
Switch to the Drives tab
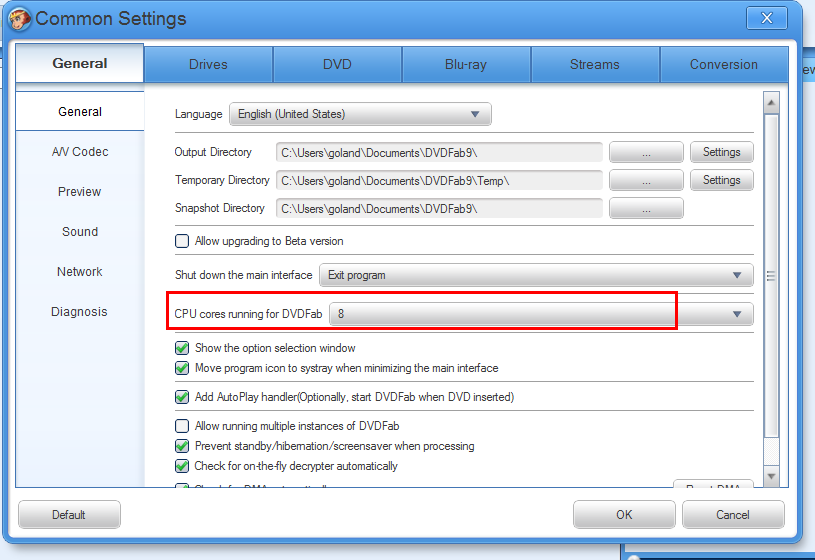(x=208, y=64)
